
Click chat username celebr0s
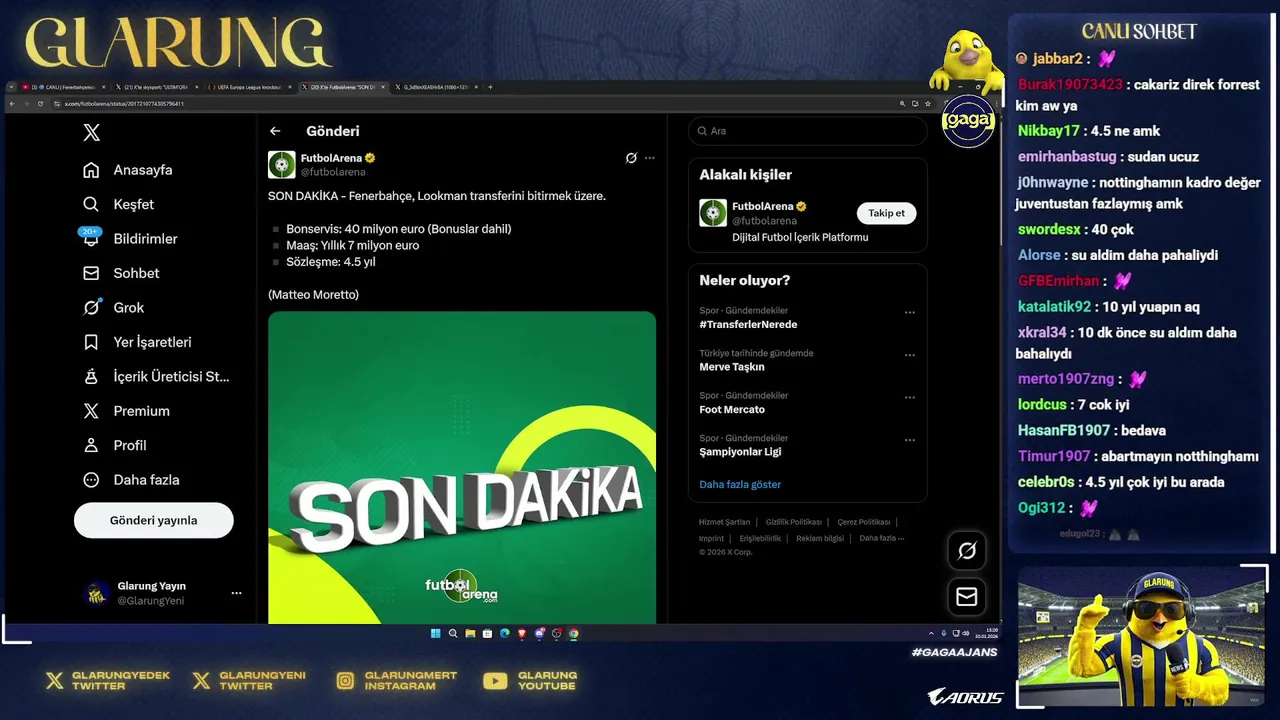click(x=1046, y=482)
